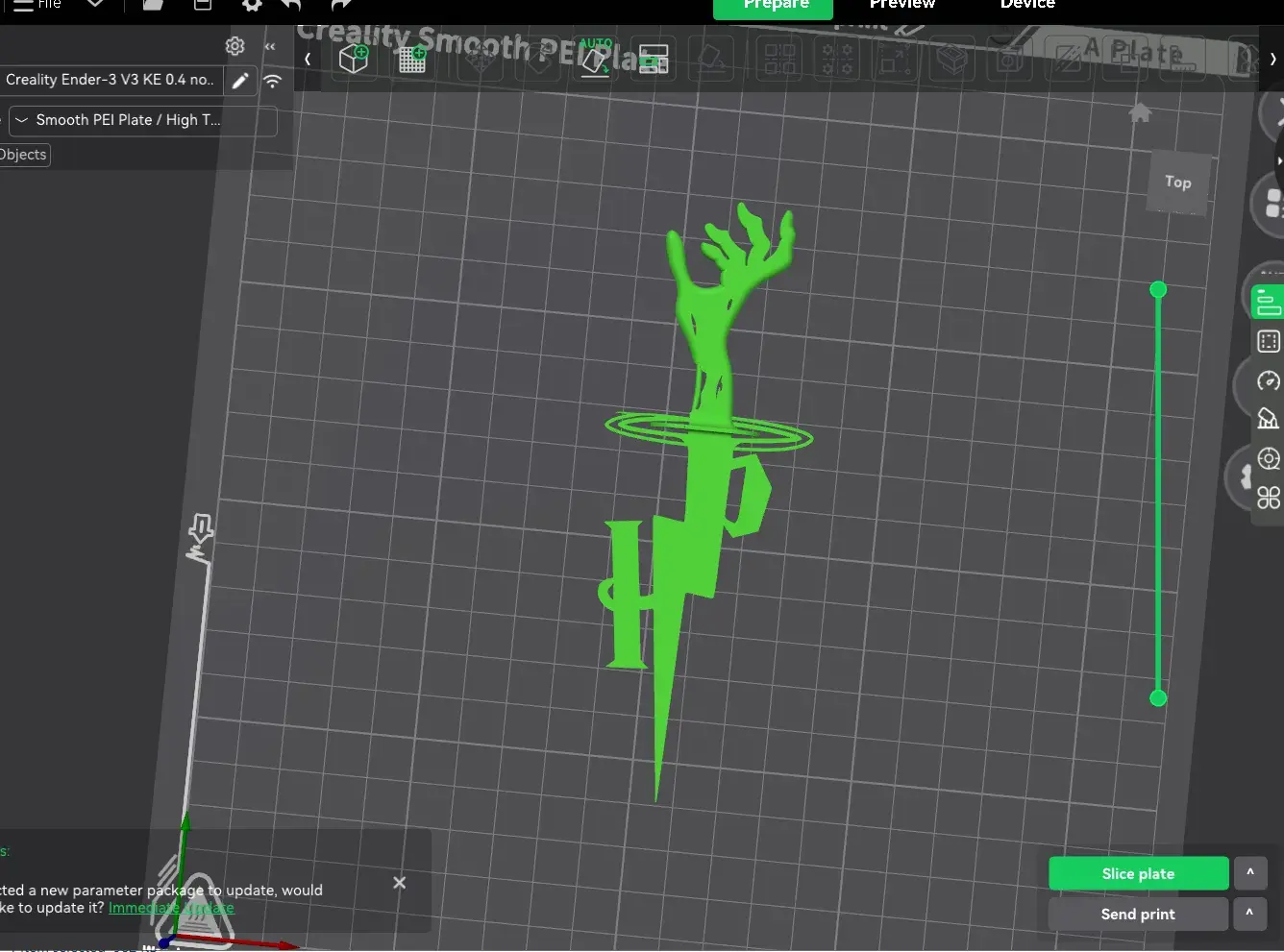Click the redo arrow

(x=340, y=5)
